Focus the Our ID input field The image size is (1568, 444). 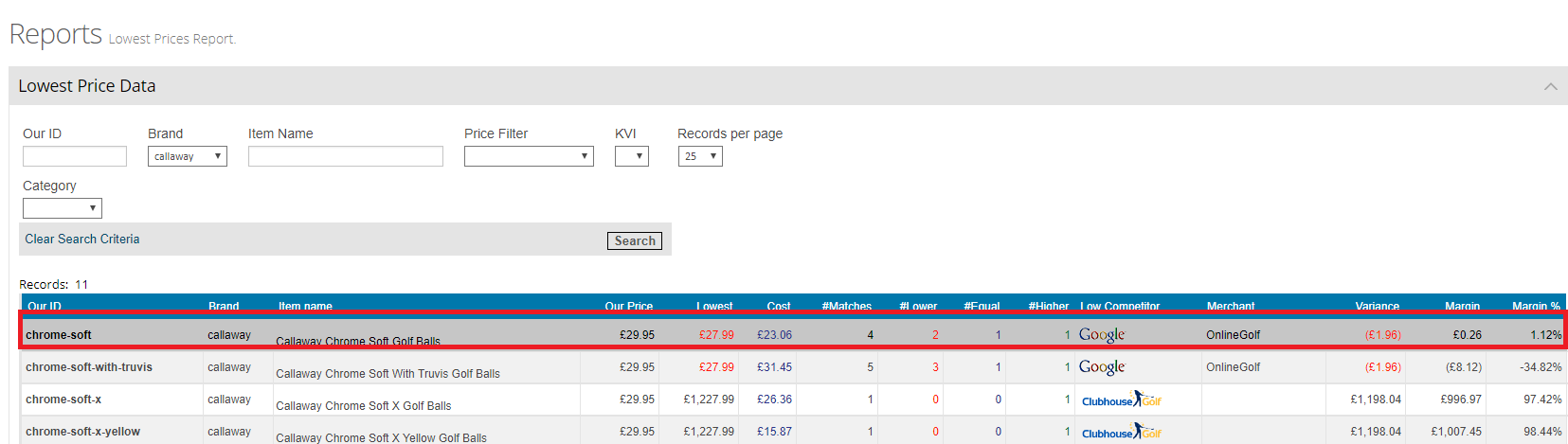(x=75, y=156)
